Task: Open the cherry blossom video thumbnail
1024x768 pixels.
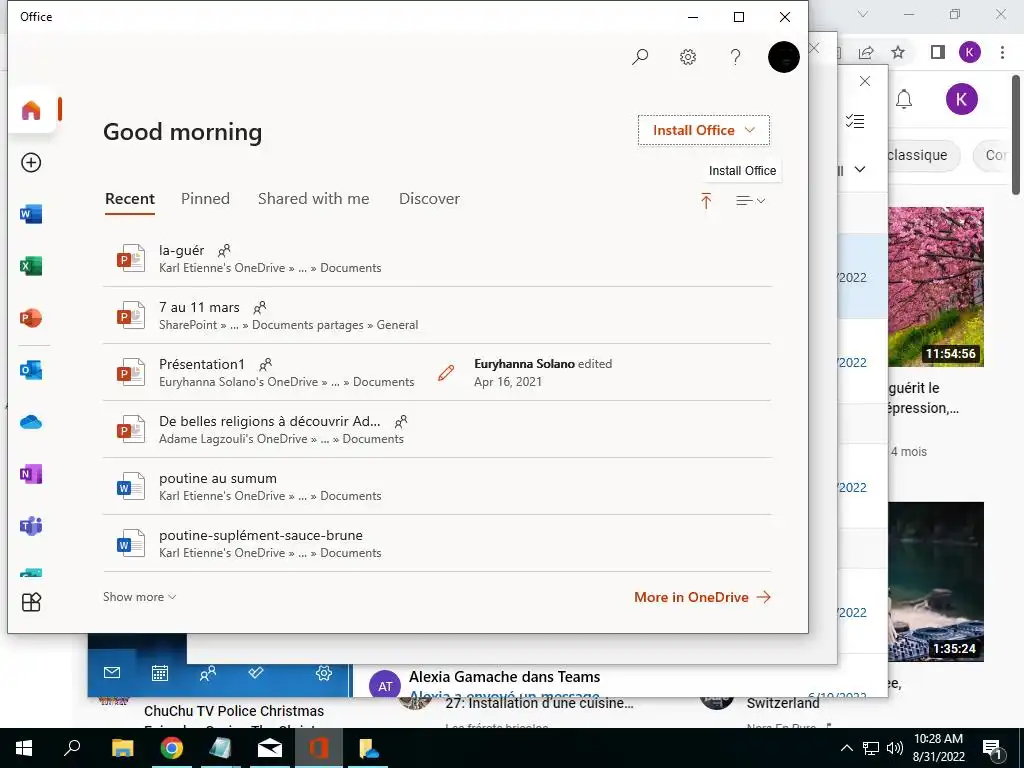Action: (936, 287)
